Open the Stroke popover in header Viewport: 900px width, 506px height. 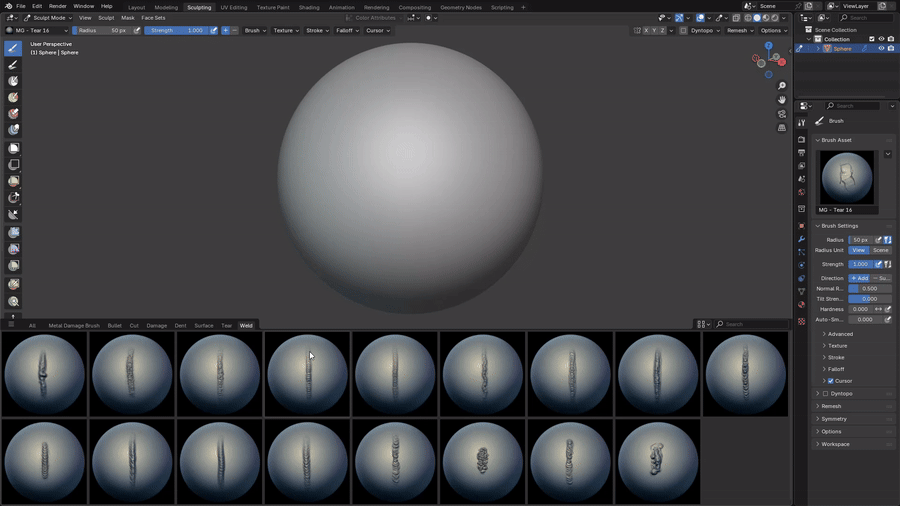click(317, 30)
